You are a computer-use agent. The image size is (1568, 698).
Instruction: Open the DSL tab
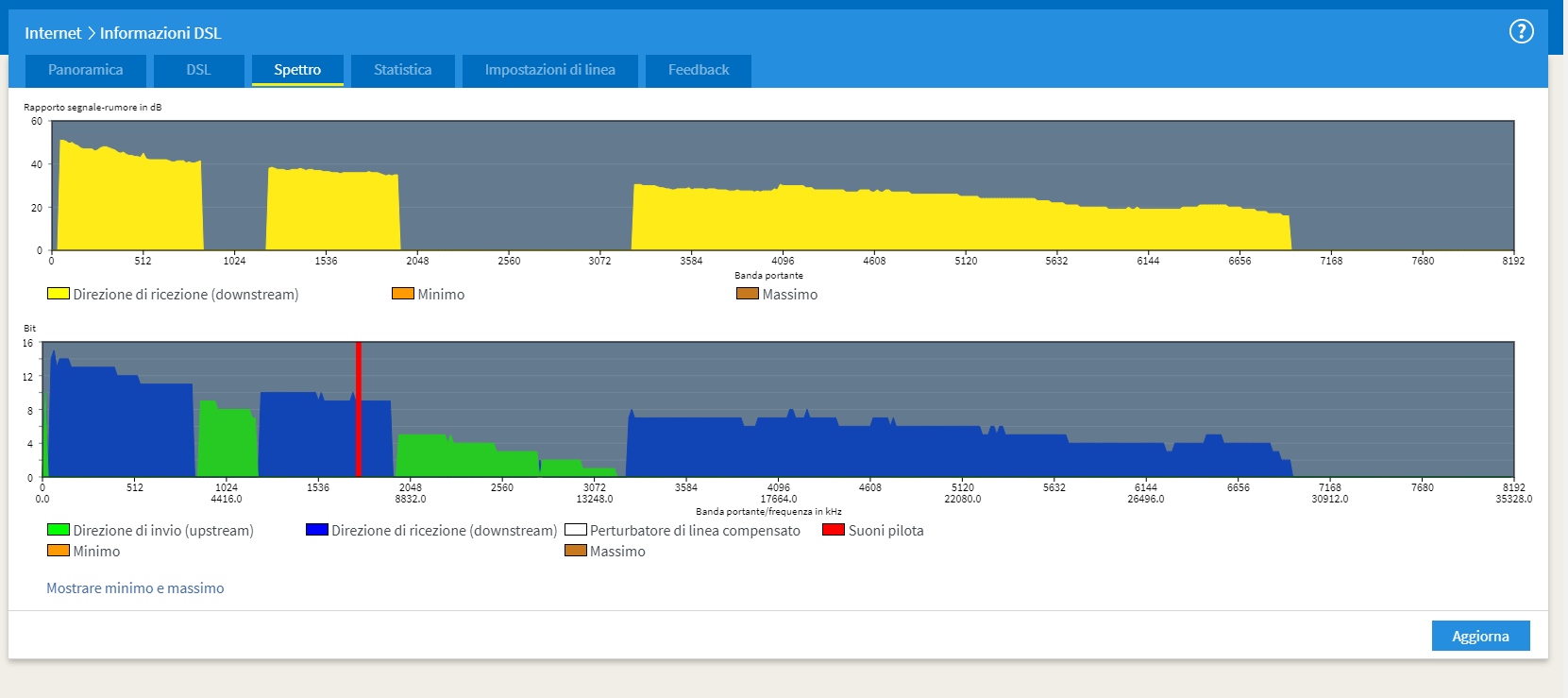[198, 70]
